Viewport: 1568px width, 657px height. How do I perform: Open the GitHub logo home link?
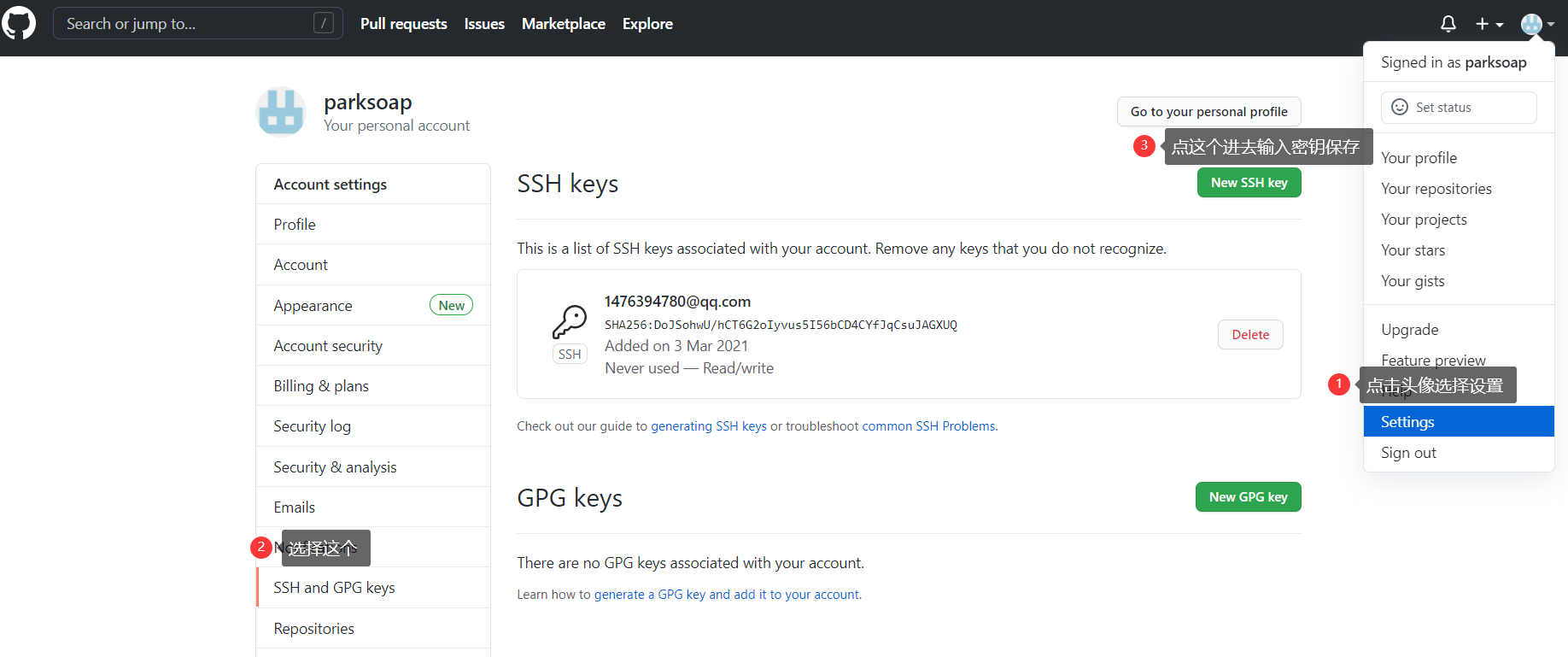coord(19,23)
